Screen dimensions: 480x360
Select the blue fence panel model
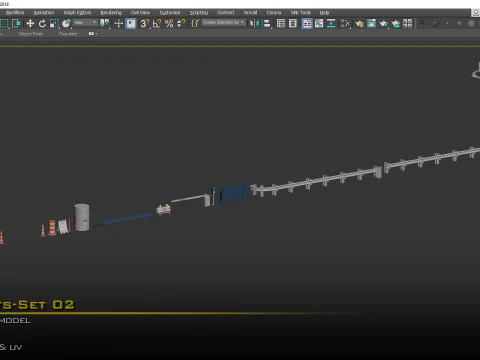point(235,193)
